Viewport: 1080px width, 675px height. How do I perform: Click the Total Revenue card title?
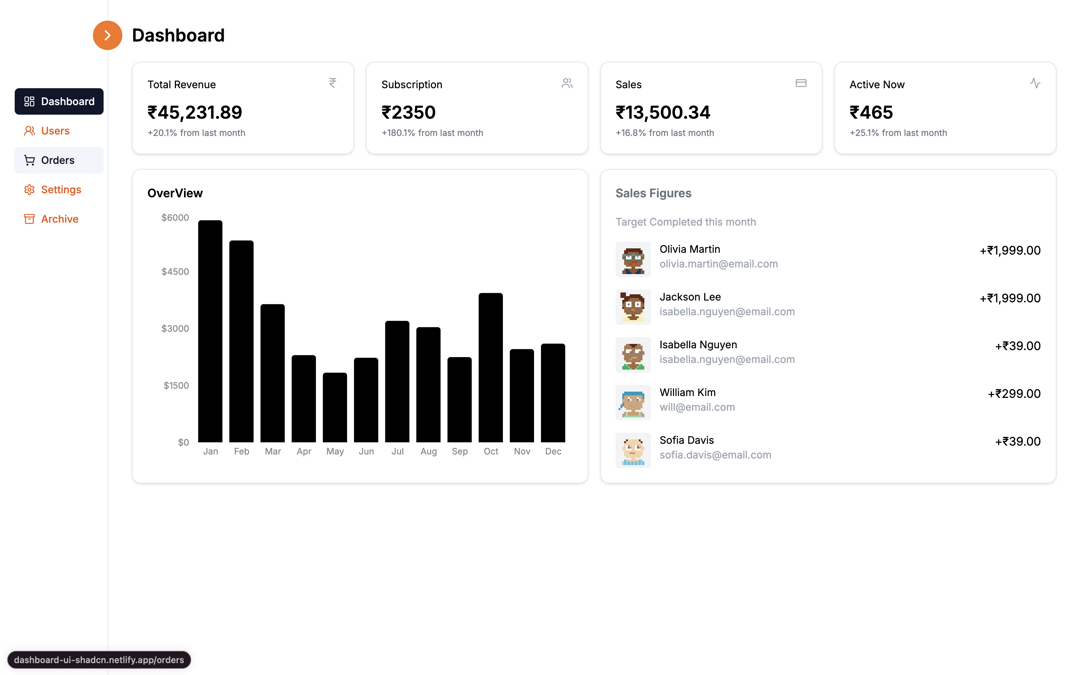click(181, 85)
